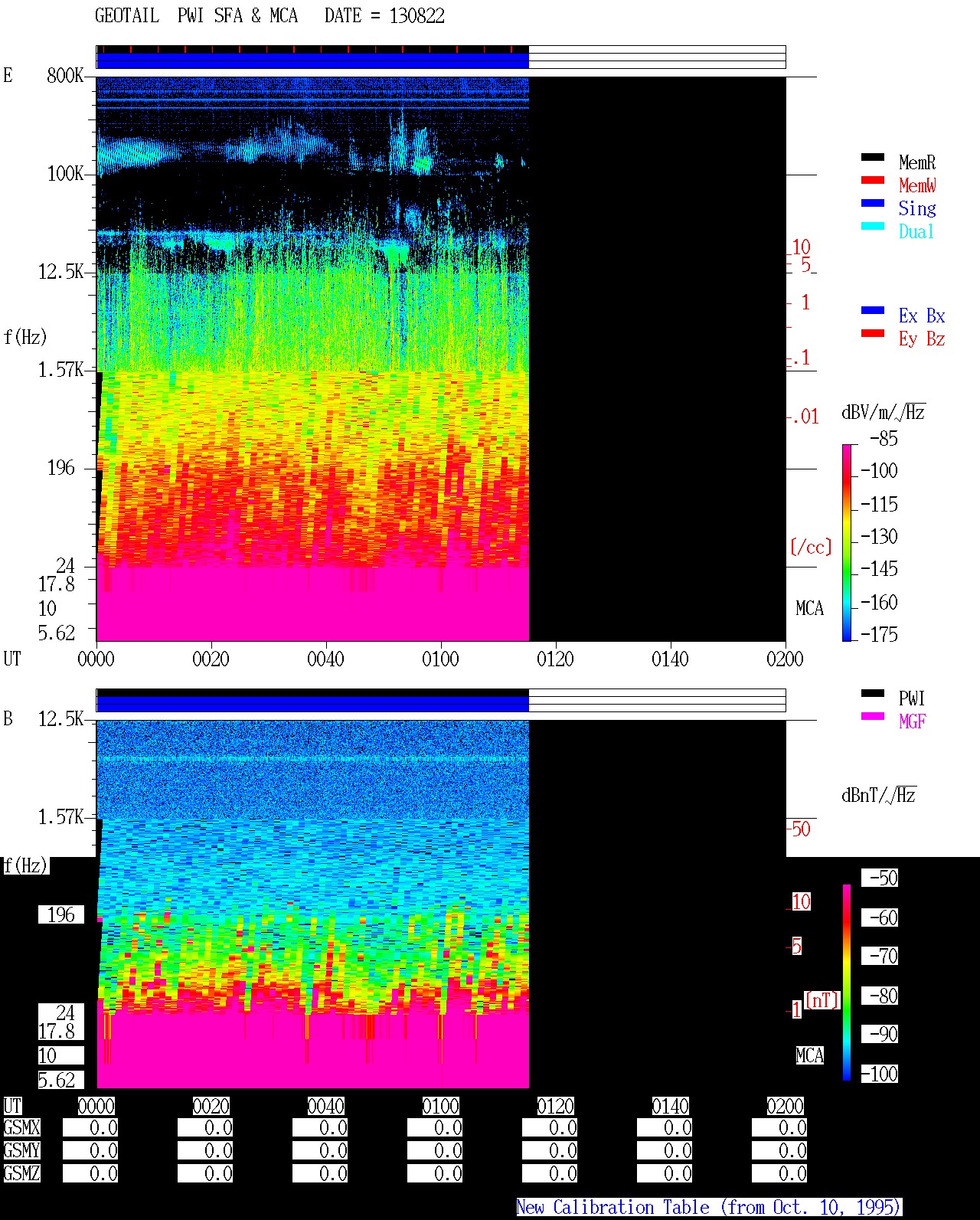Click the dBV/m/√Hz electric field color bar
Image resolution: width=980 pixels, height=1220 pixels.
(x=846, y=542)
